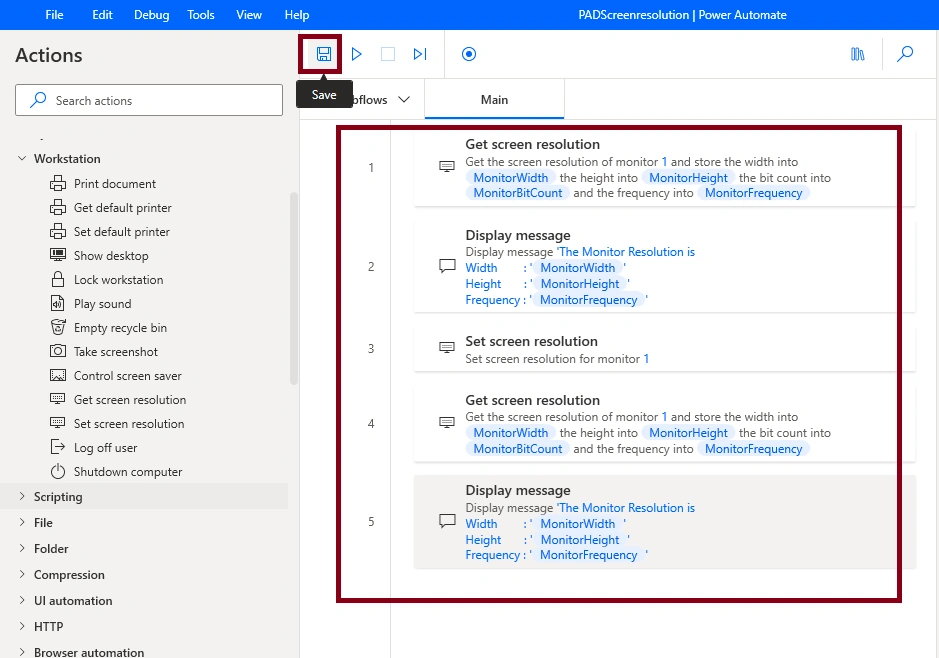Image resolution: width=939 pixels, height=658 pixels.
Task: Click the flow search magnifier icon
Action: (x=905, y=54)
